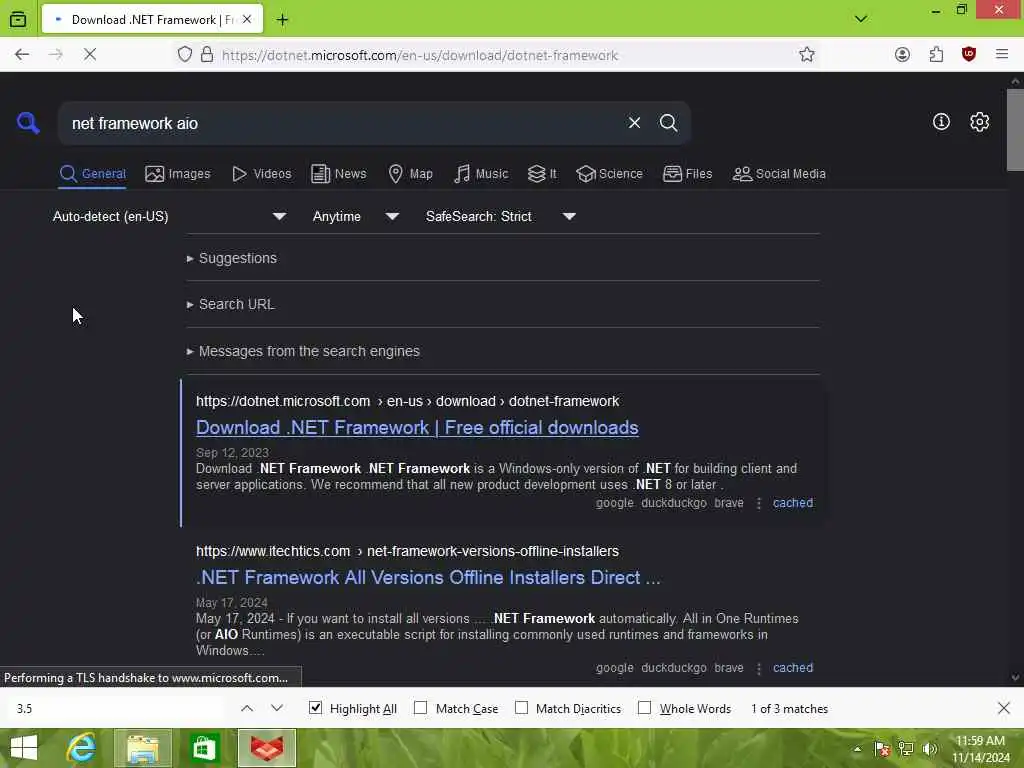Switch to News category tab
This screenshot has height=768, width=1024.
pyautogui.click(x=339, y=174)
